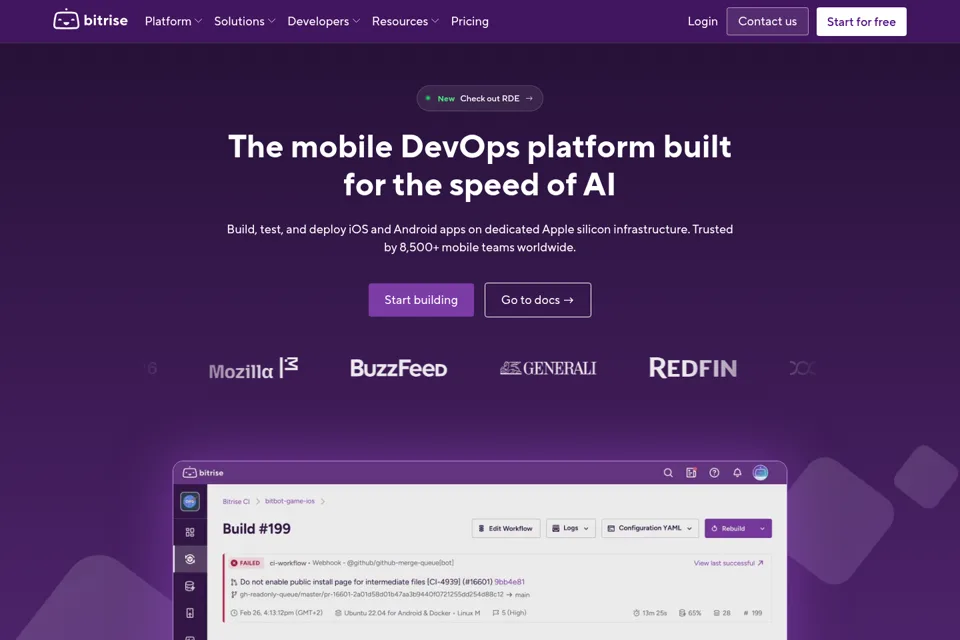Click the '13m 25s' build duration
Screen dimensions: 960x640
tap(654, 612)
